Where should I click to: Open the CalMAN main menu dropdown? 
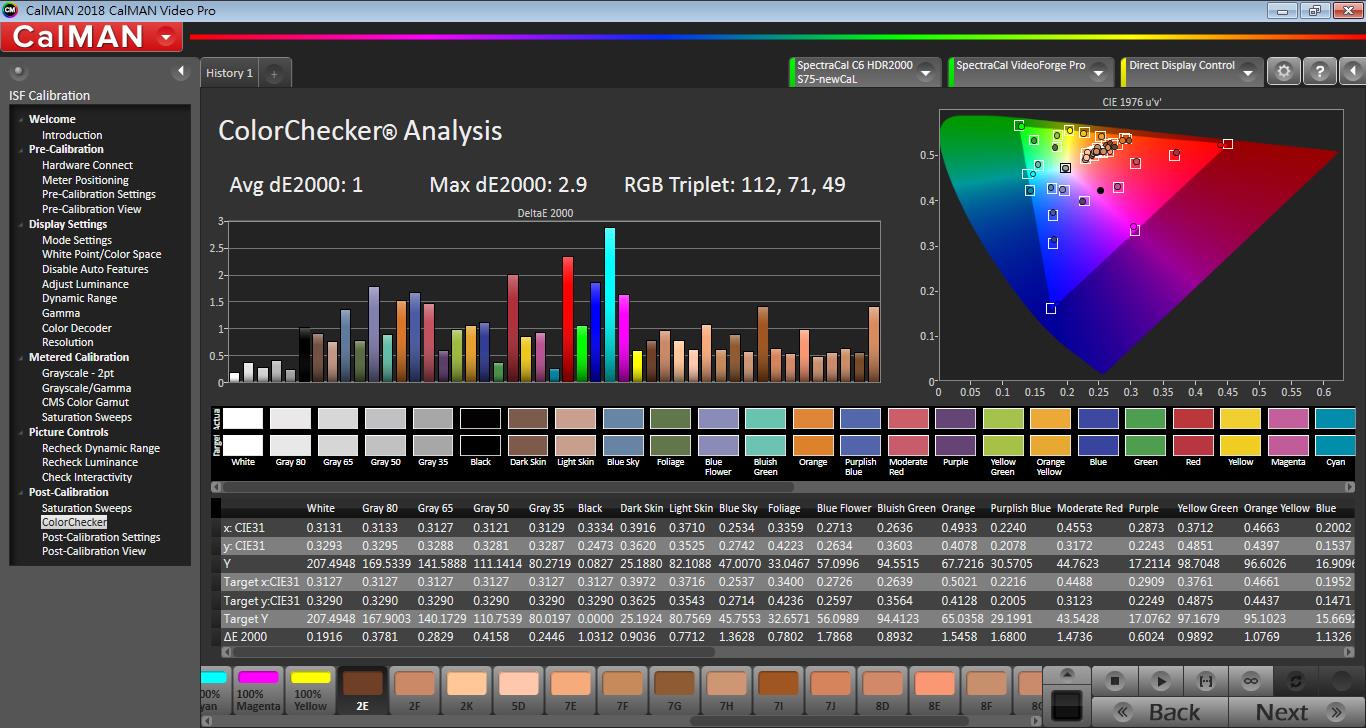[x=165, y=38]
